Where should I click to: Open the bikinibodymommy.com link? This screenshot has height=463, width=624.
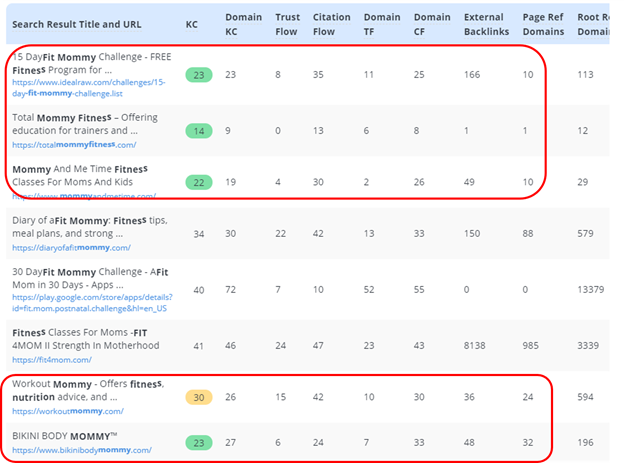[82, 450]
